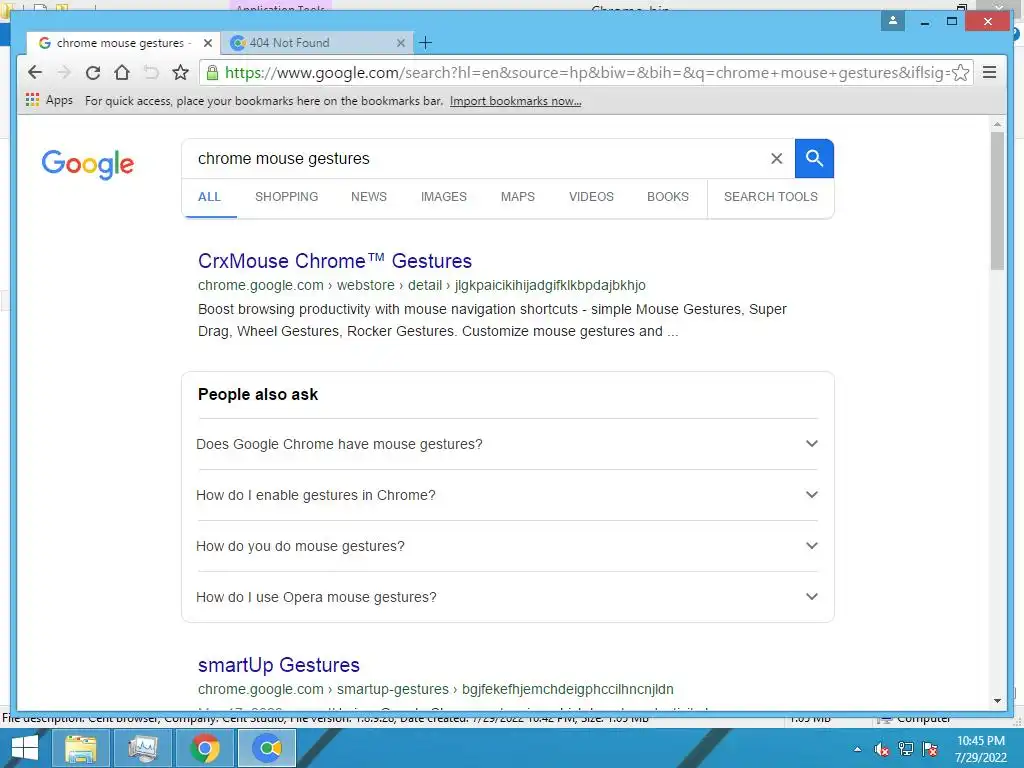Focus the Google search text field
1024x768 pixels.
[x=477, y=158]
